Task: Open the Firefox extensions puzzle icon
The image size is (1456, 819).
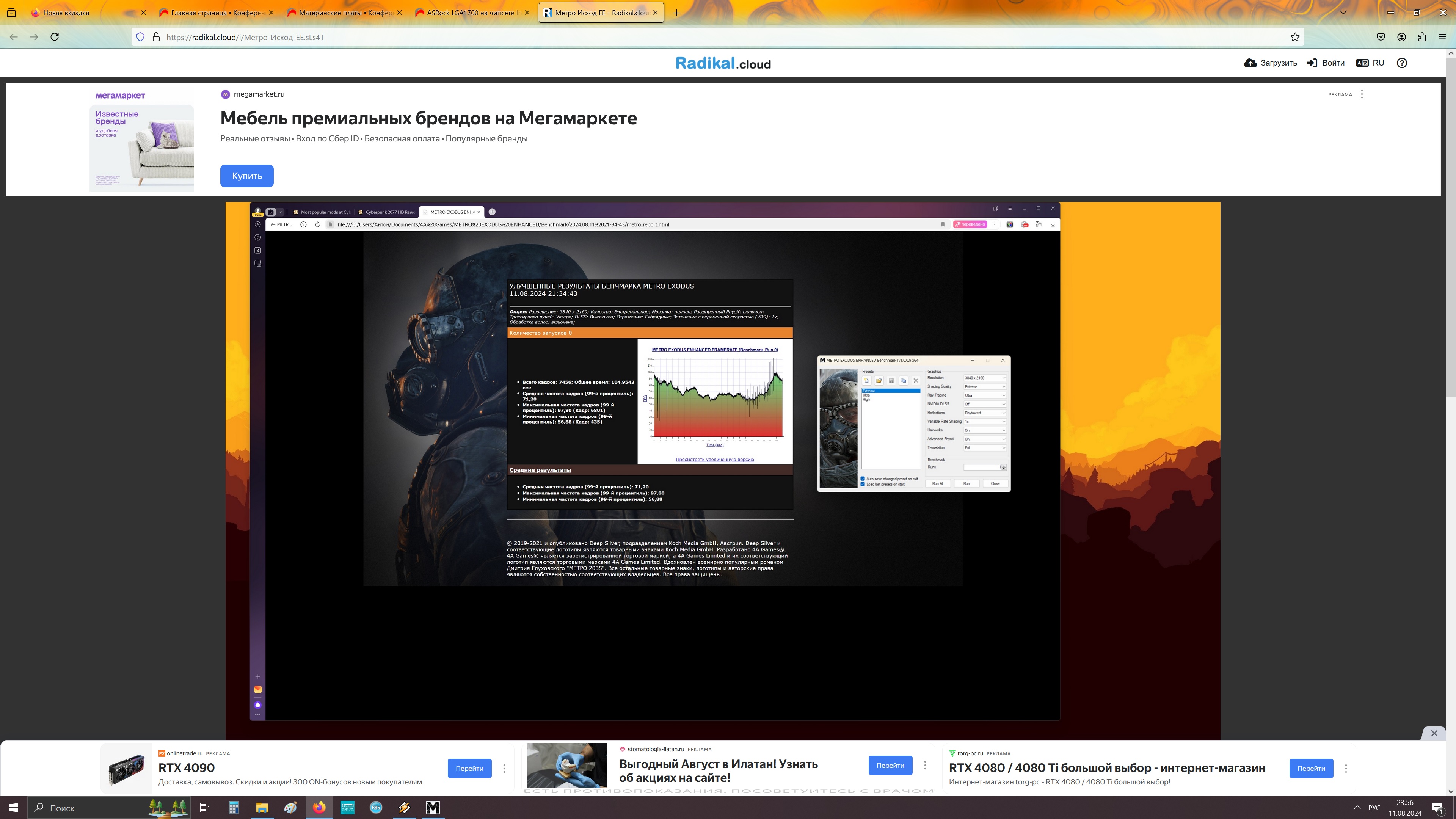Action: (x=1422, y=37)
